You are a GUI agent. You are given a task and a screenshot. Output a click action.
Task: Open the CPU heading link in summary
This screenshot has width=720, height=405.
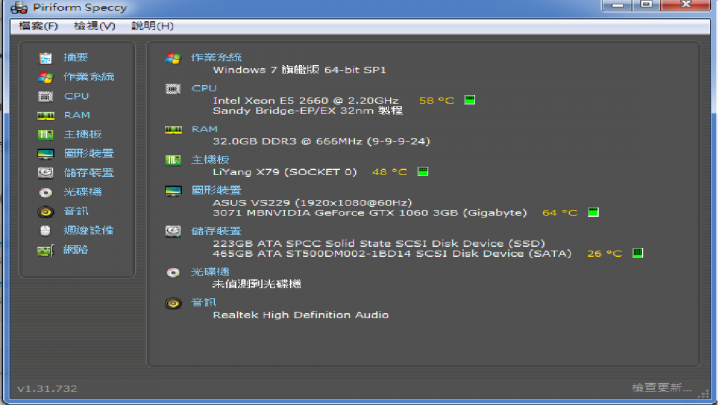tap(204, 88)
